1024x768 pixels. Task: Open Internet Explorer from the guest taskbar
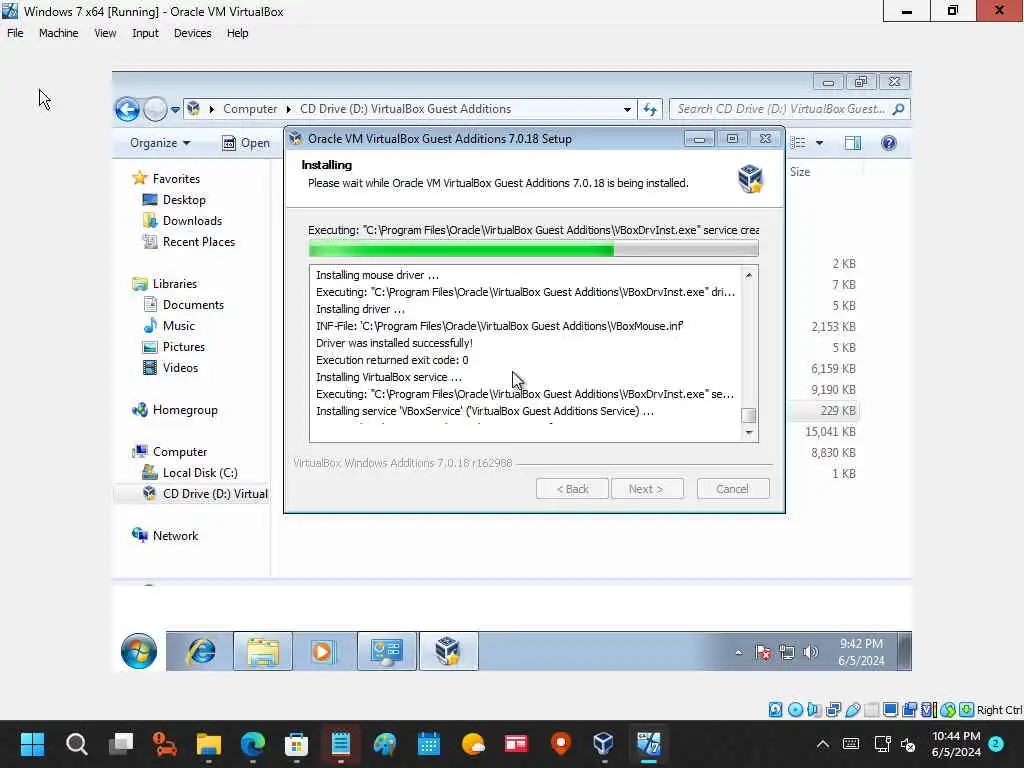(x=200, y=651)
